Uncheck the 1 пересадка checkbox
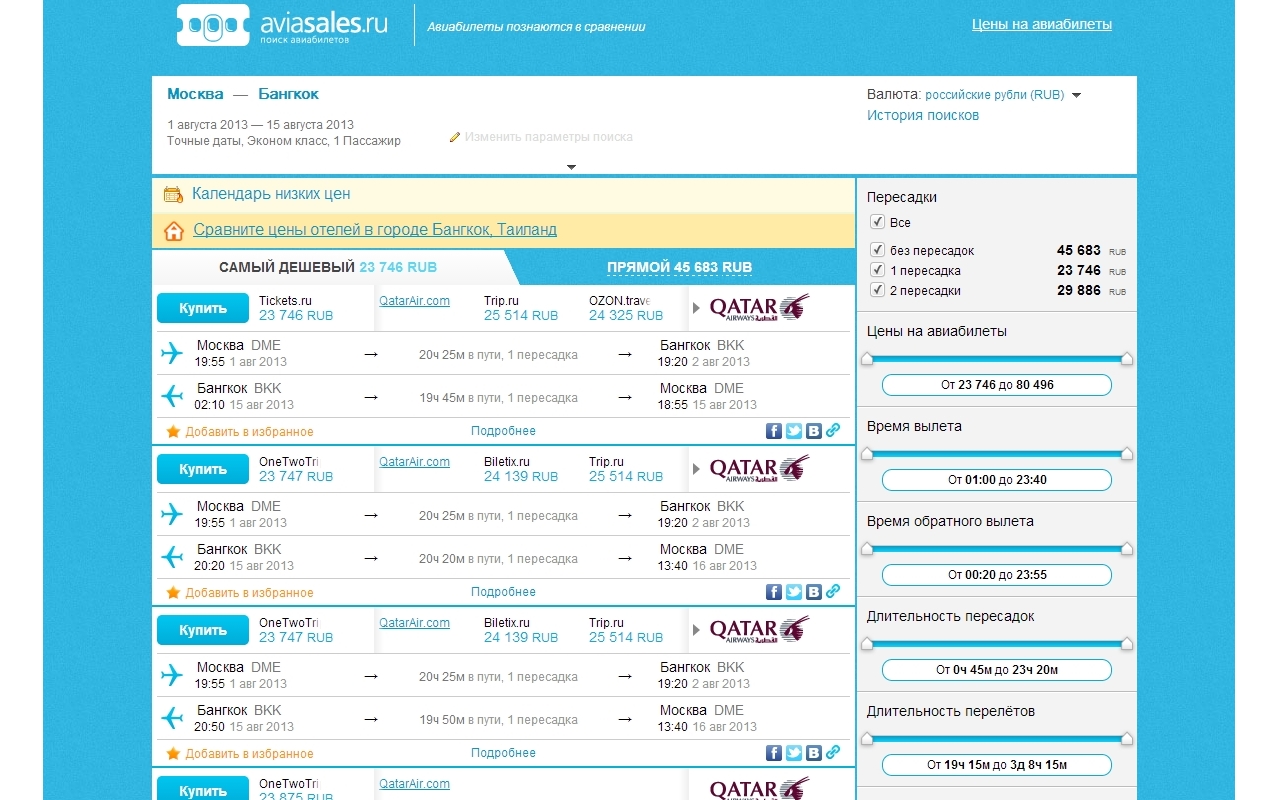The width and height of the screenshot is (1280, 800). (878, 270)
